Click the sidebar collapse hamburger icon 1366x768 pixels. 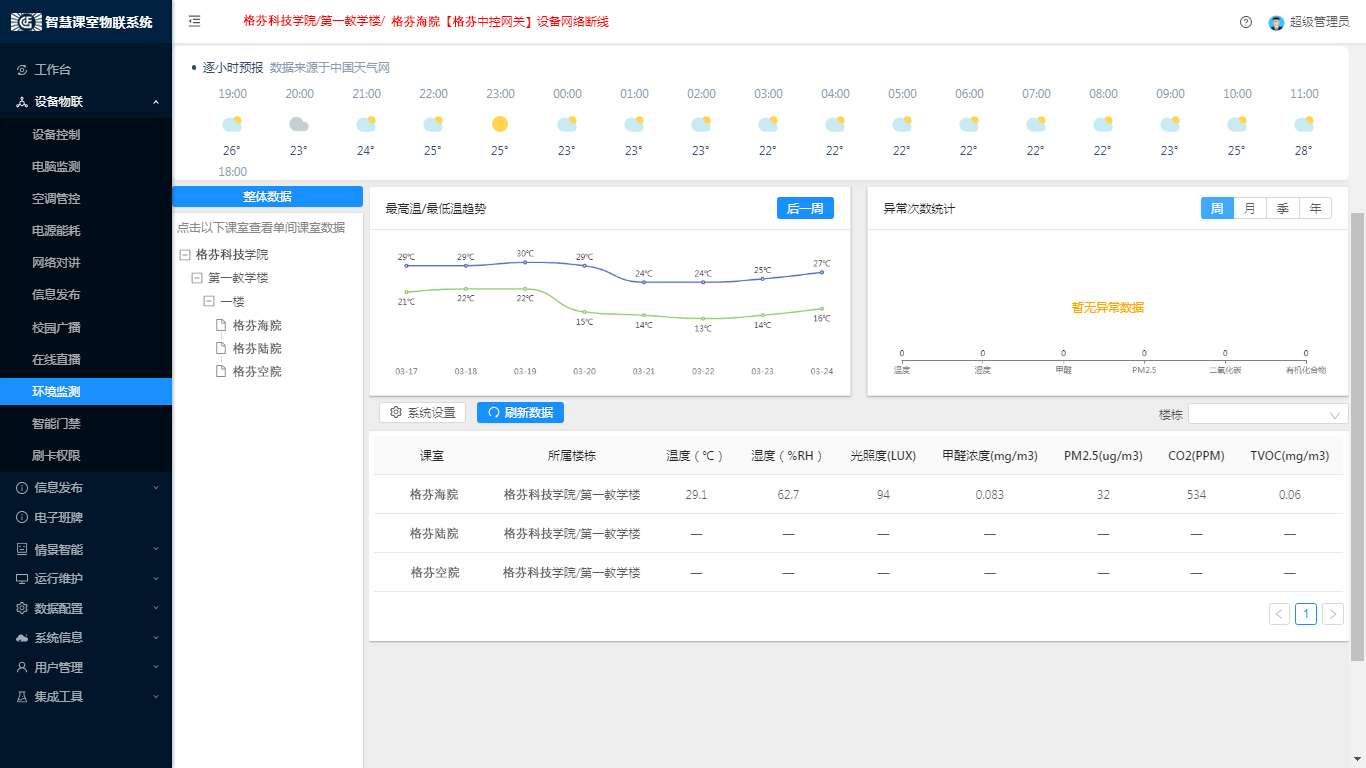tap(194, 21)
